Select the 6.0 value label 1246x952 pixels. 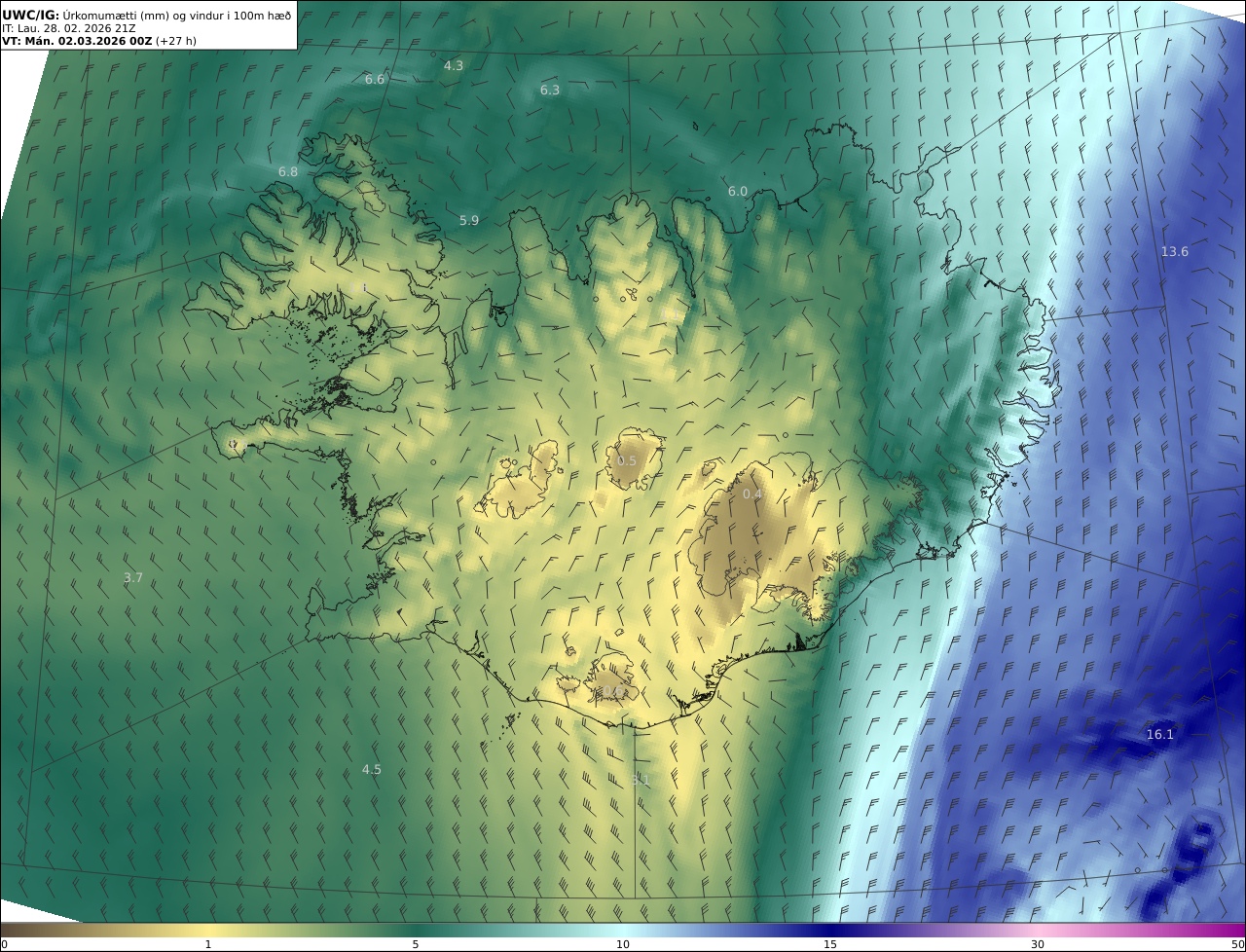point(738,192)
